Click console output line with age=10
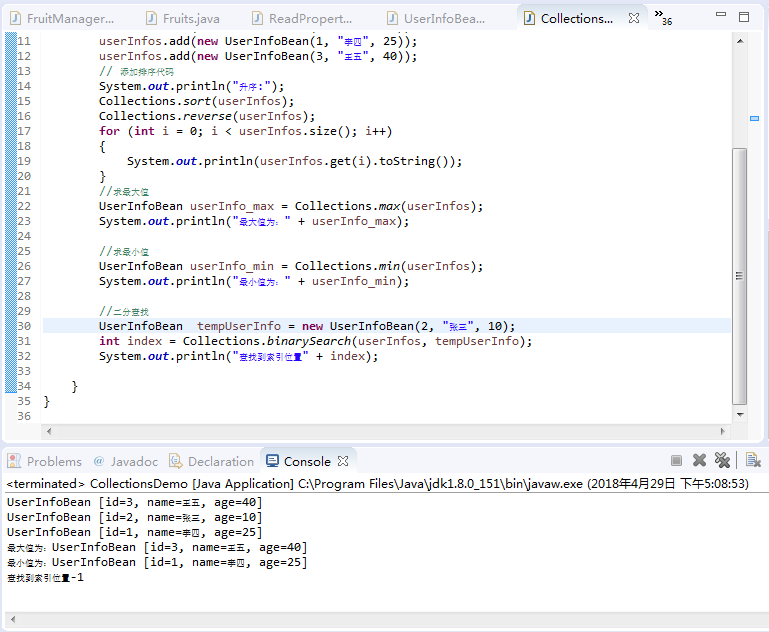Screen dimensions: 769x632 pos(135,517)
